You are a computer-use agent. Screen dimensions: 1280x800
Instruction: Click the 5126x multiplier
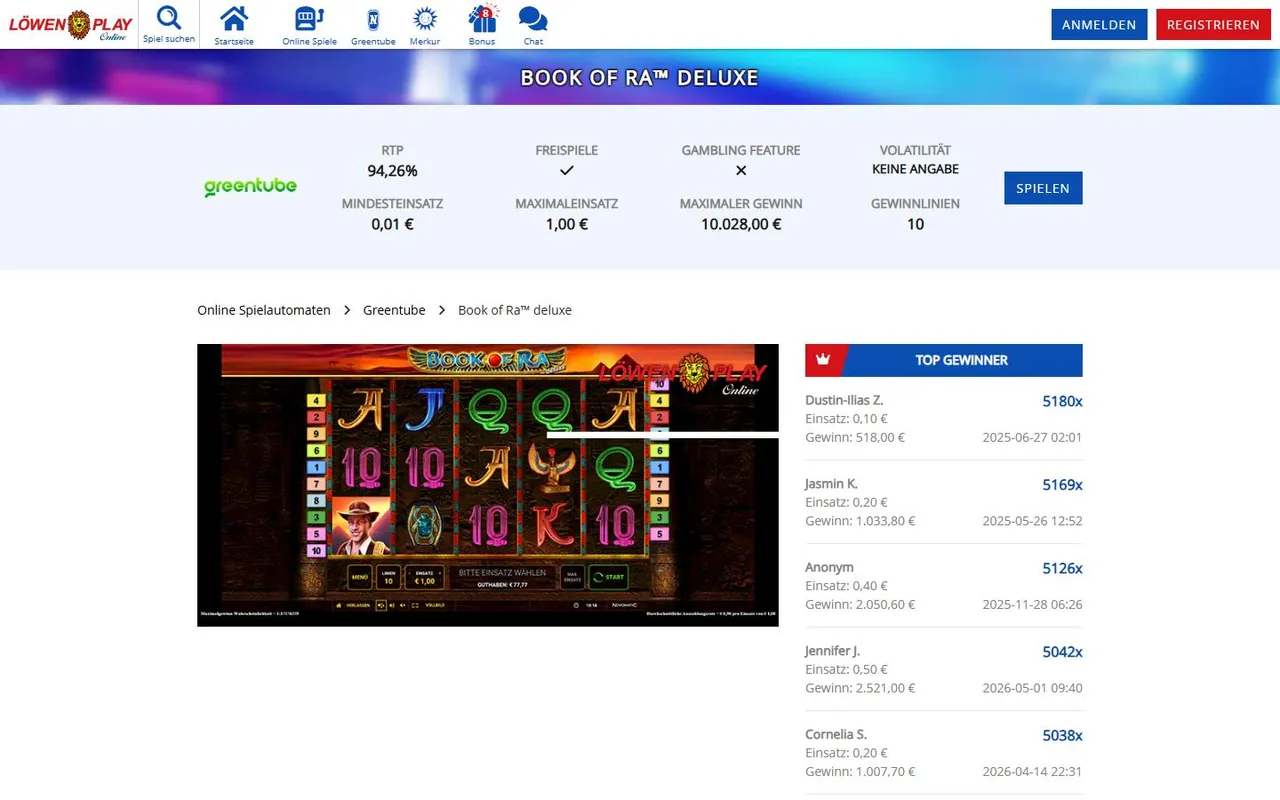(1062, 568)
